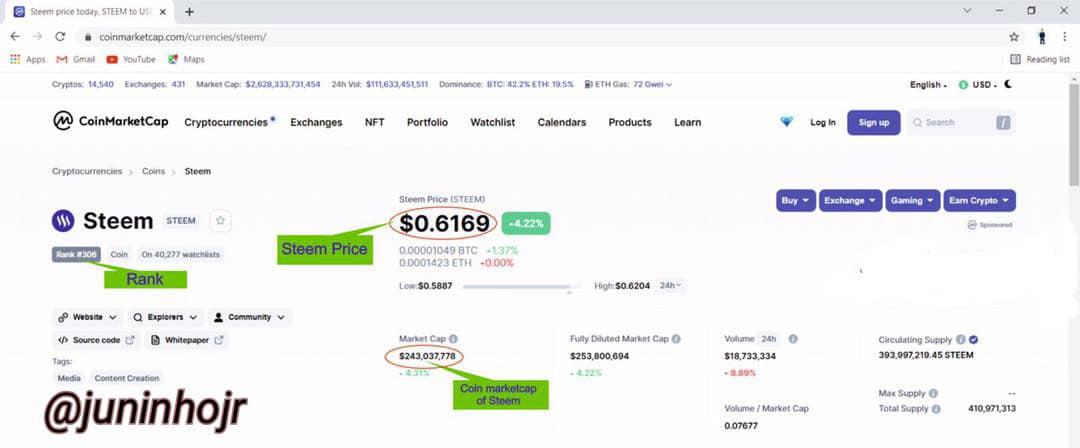Open the Volume 24h period selector
This screenshot has height=448, width=1080.
(x=768, y=339)
